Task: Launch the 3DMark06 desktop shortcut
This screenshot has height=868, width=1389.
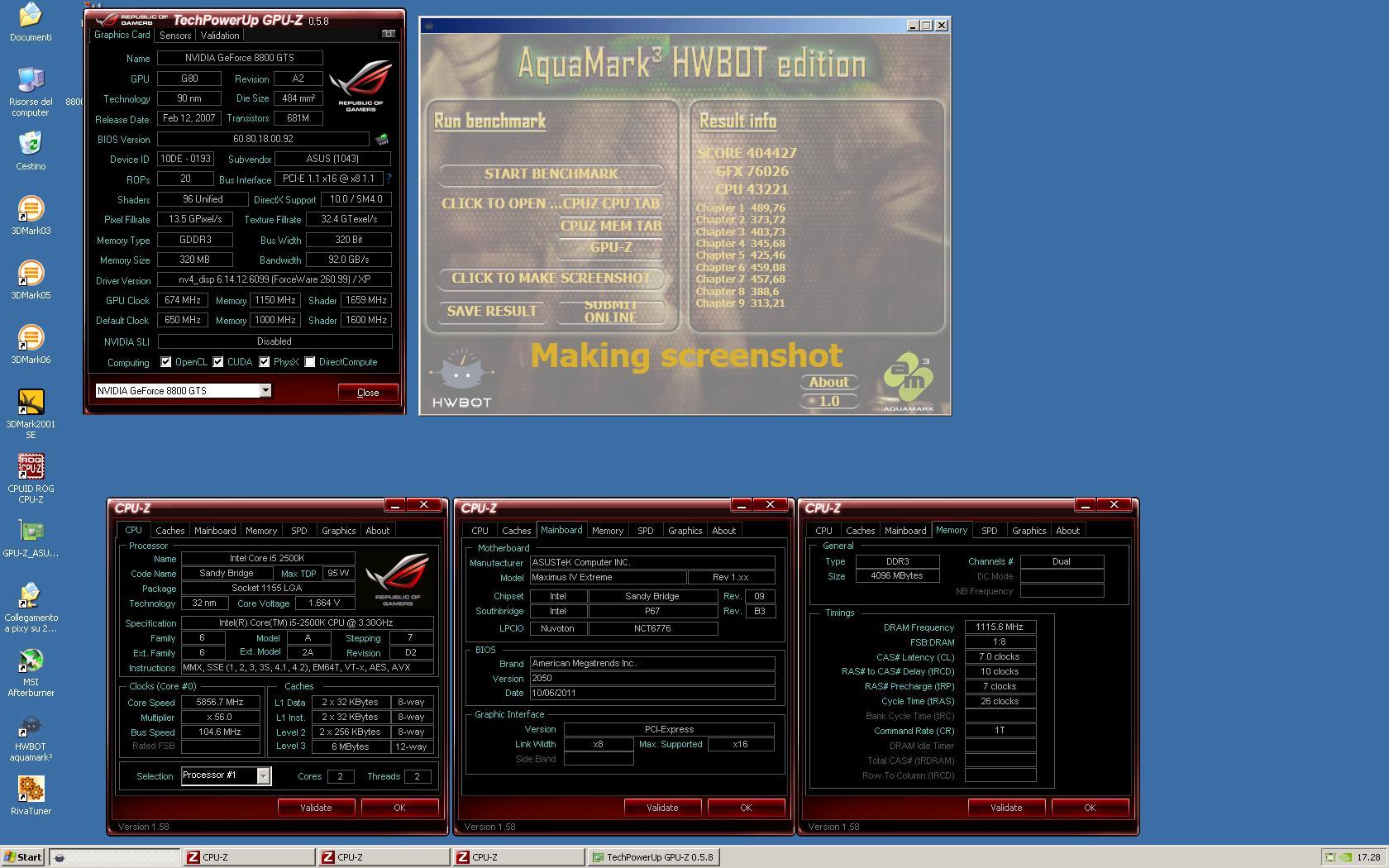Action: coord(31,345)
